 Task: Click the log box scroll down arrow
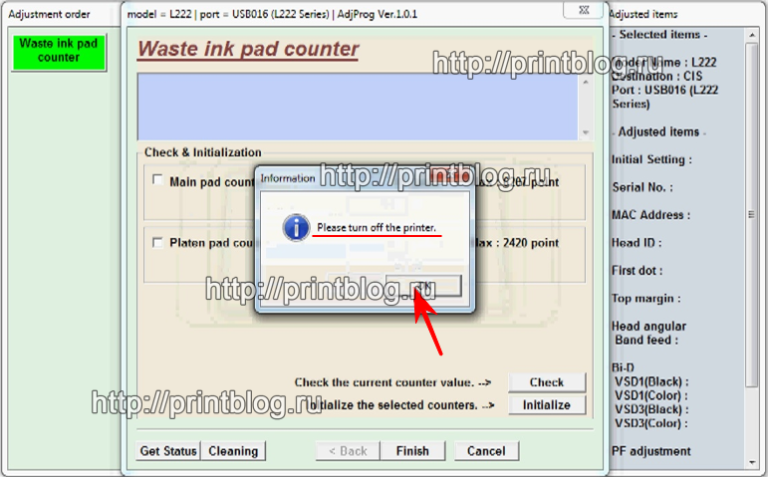click(586, 132)
